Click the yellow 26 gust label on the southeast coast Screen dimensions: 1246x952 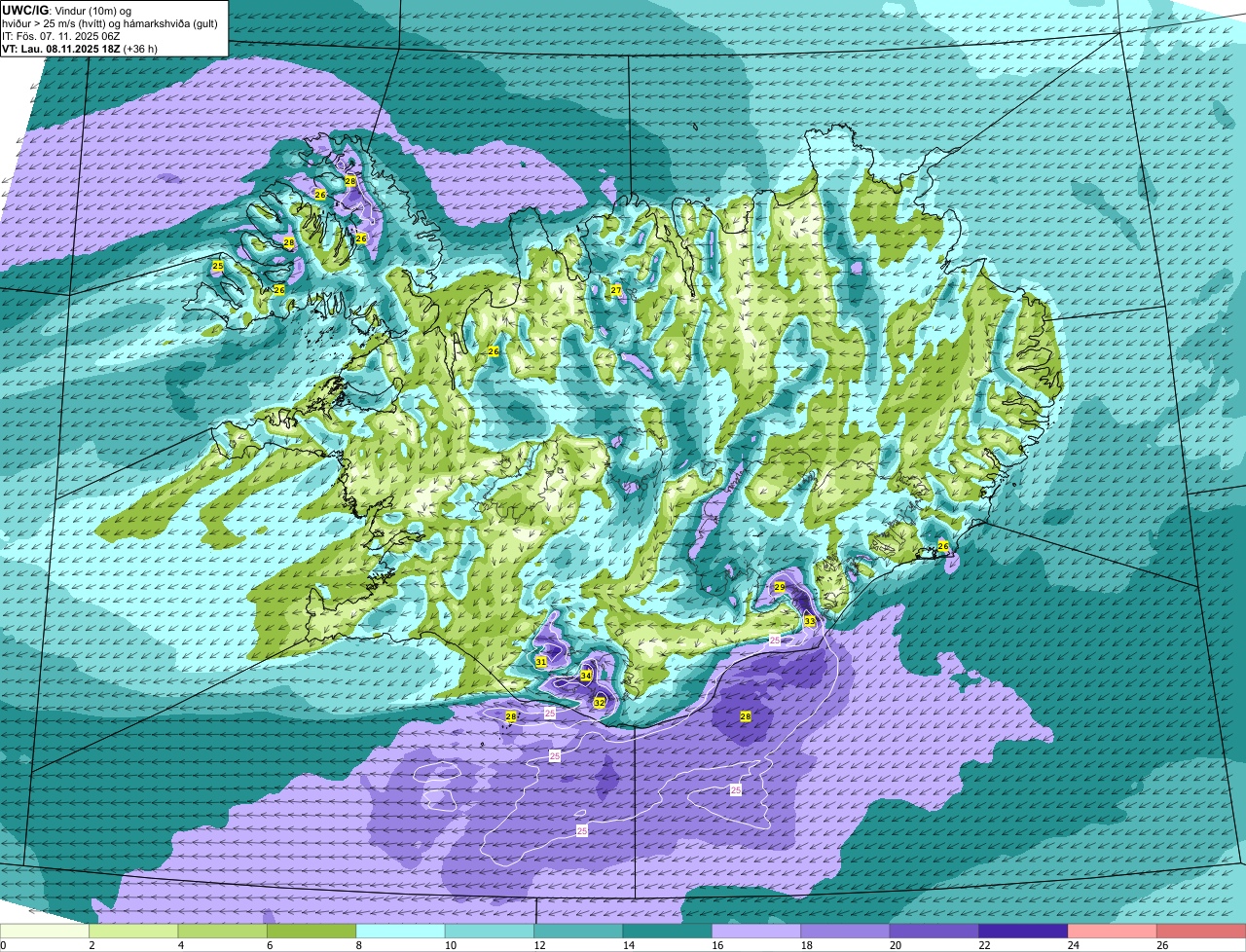click(942, 547)
